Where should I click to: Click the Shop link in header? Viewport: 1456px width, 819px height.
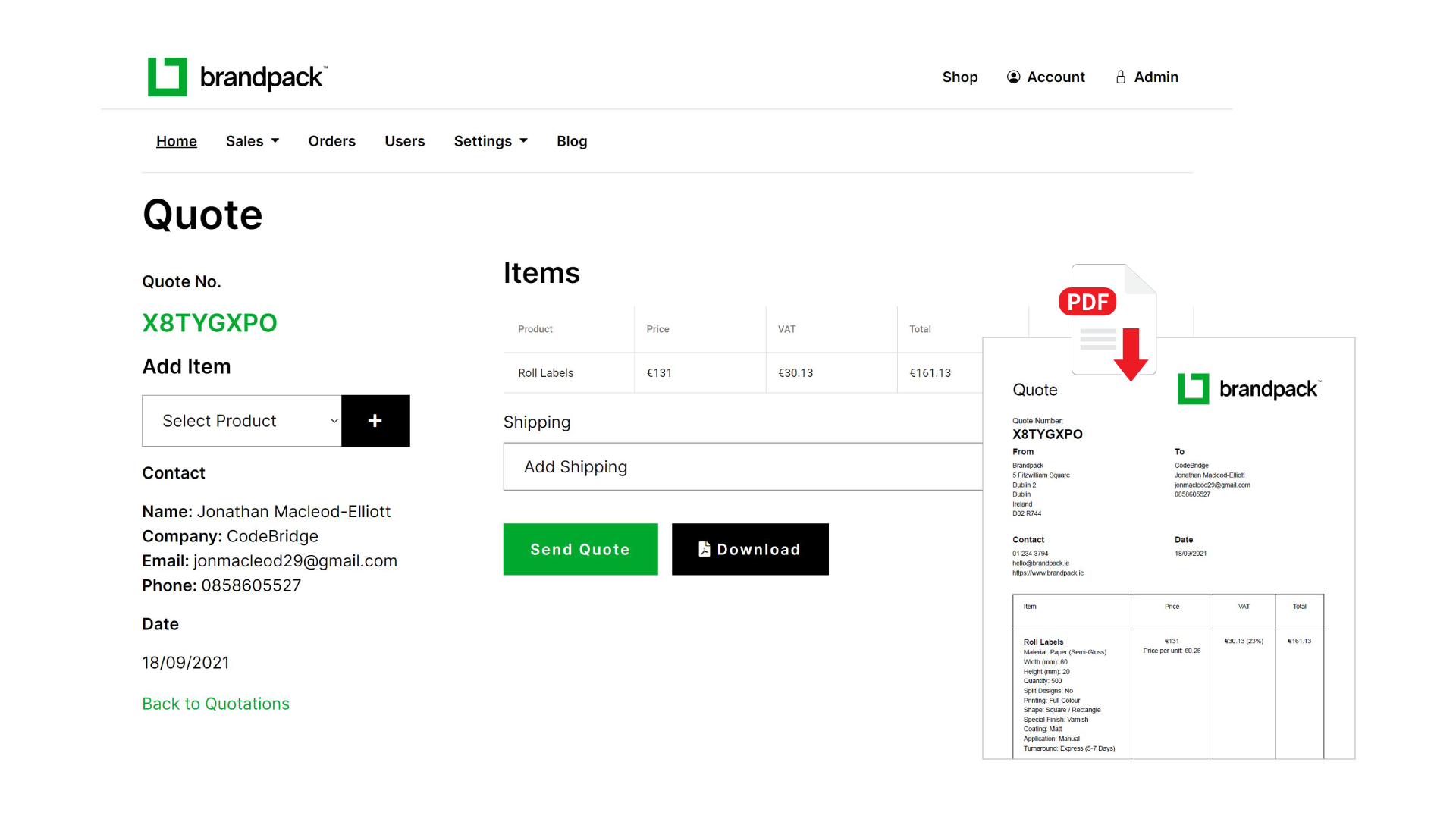point(959,77)
